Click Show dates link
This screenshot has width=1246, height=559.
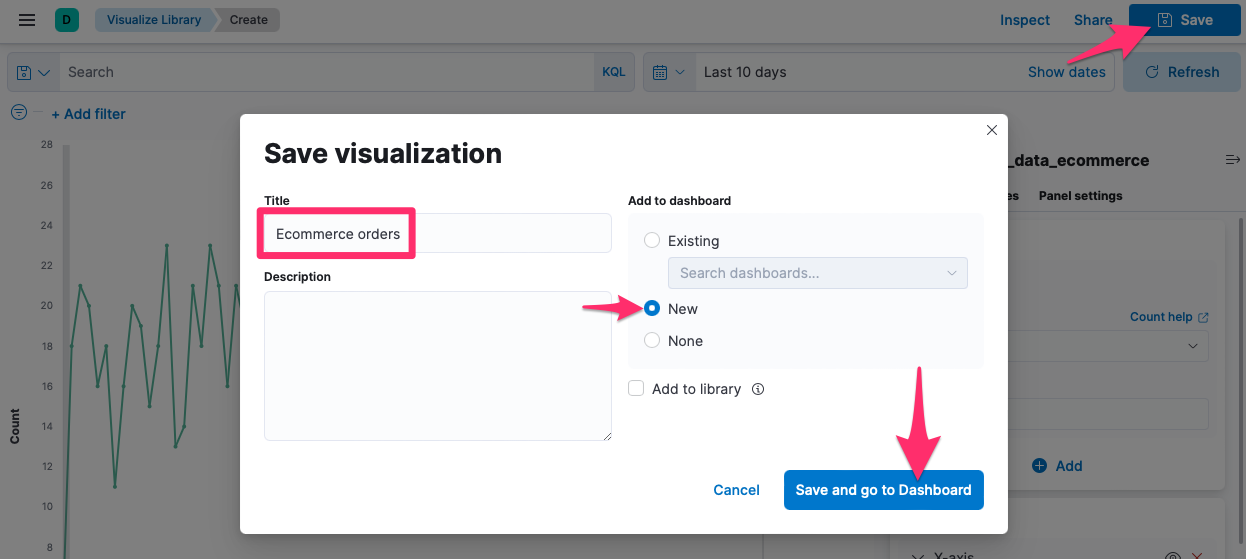click(1067, 72)
